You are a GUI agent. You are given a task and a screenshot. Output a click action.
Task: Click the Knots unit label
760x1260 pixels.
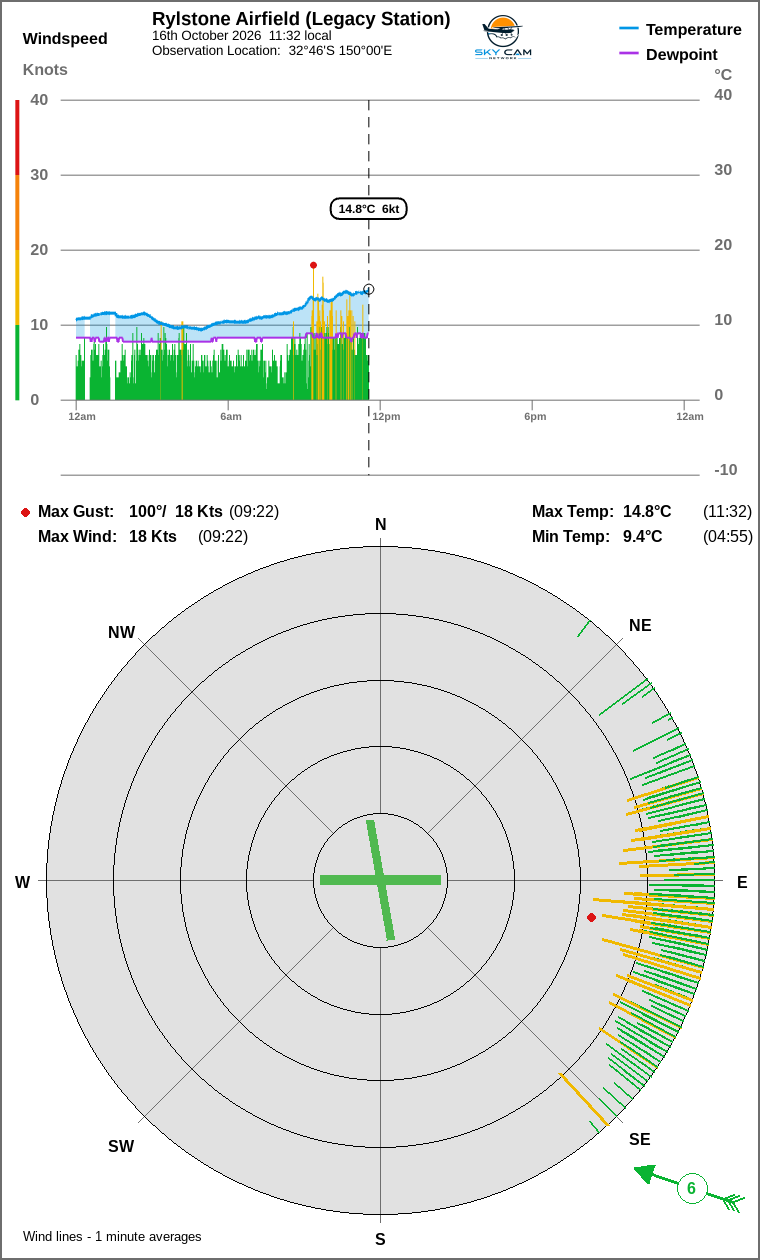pyautogui.click(x=45, y=69)
